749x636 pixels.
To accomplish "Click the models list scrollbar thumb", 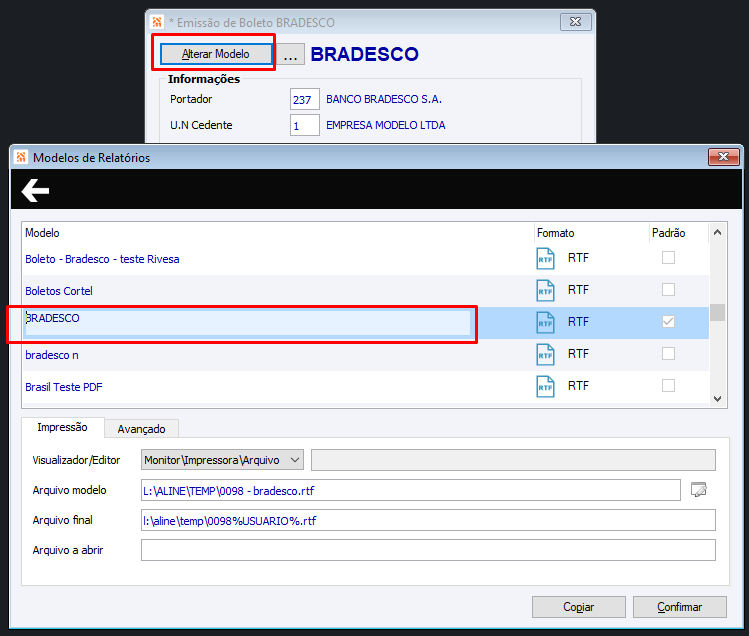I will coord(717,313).
